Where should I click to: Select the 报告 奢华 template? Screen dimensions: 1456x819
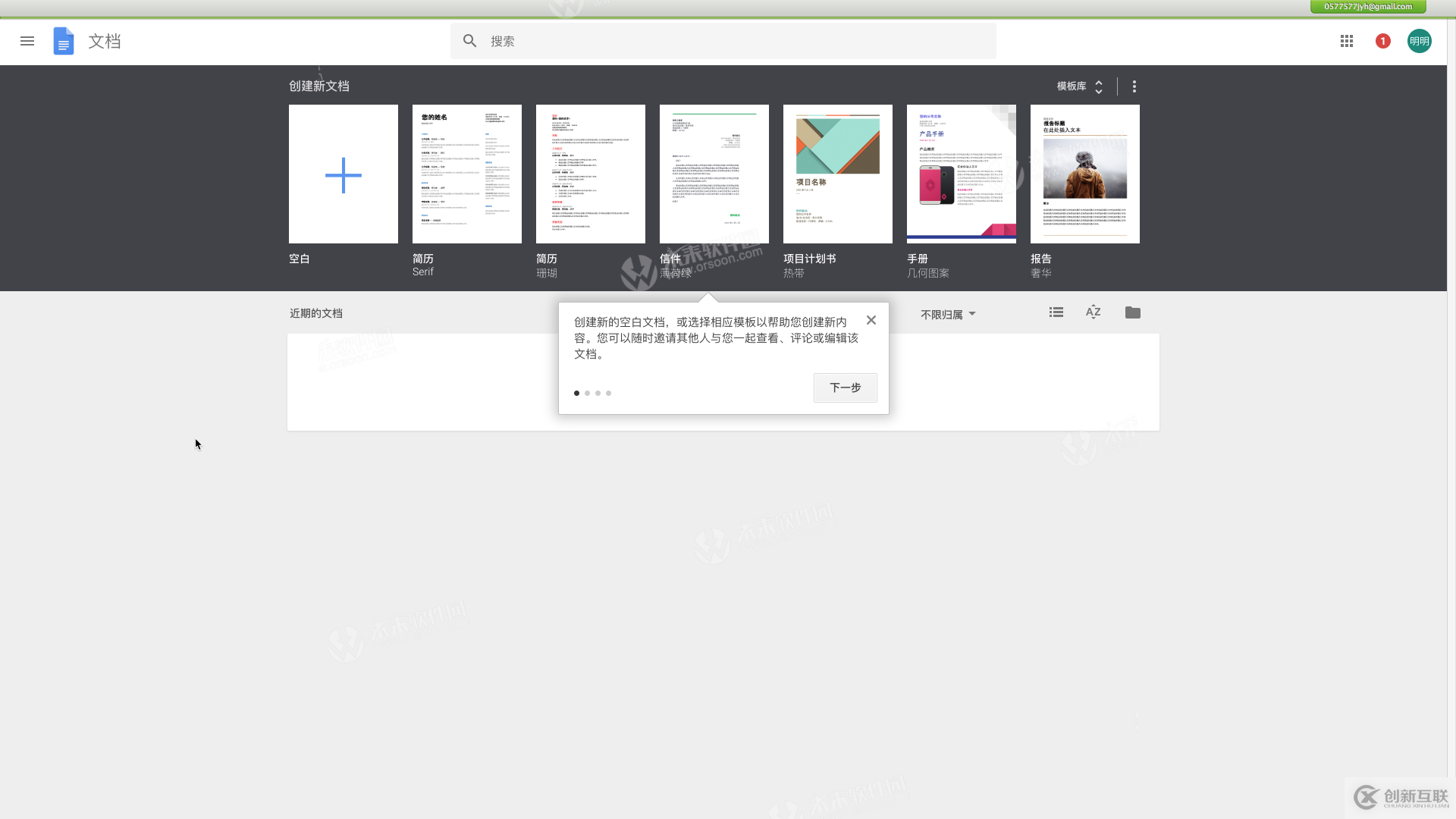tap(1085, 174)
